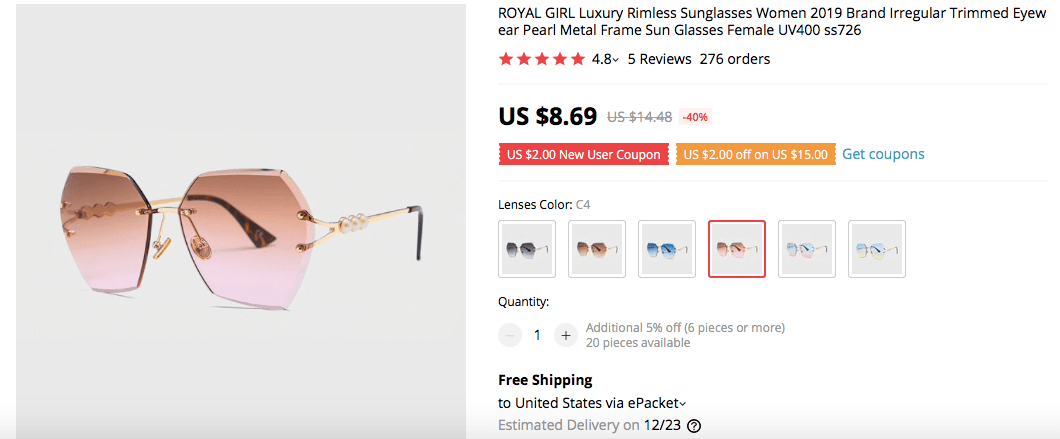Select the selected pink-brown C4 lens swatch

(737, 249)
